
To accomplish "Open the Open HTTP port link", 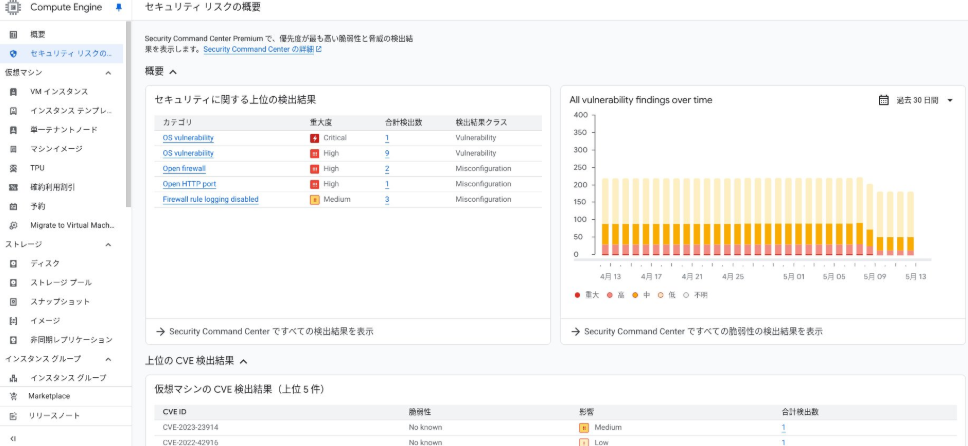I will click(x=190, y=184).
